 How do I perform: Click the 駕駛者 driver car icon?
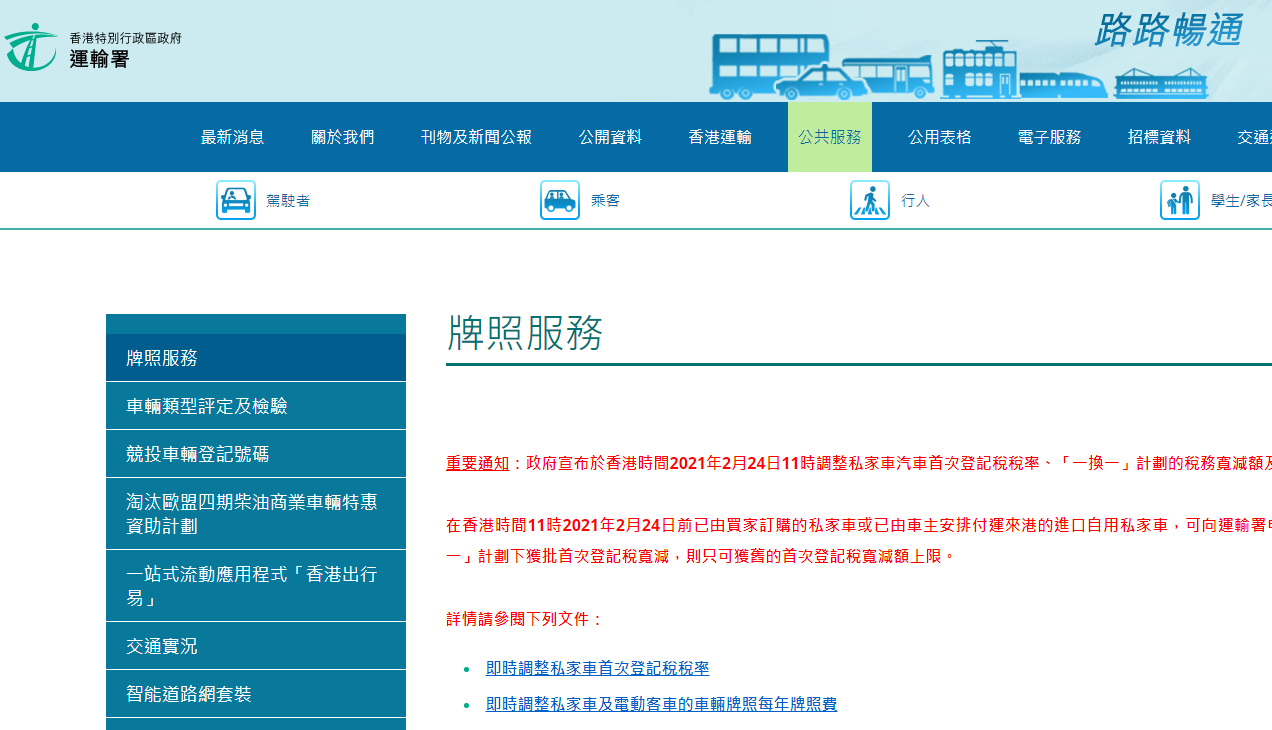click(x=236, y=200)
